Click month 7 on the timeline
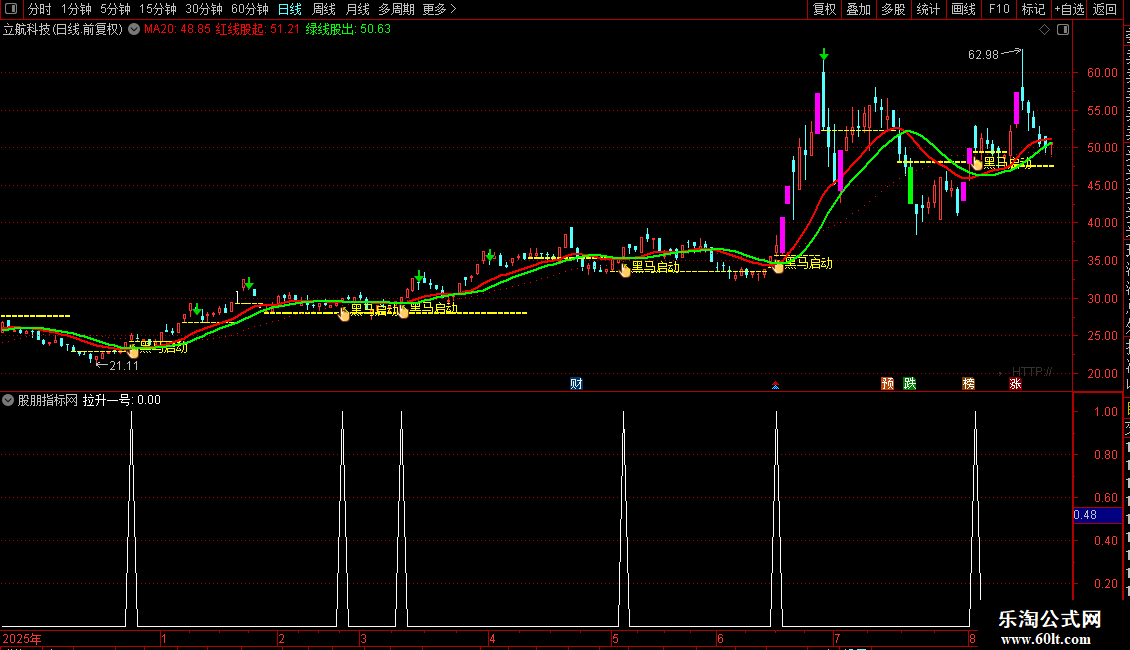 (x=837, y=639)
